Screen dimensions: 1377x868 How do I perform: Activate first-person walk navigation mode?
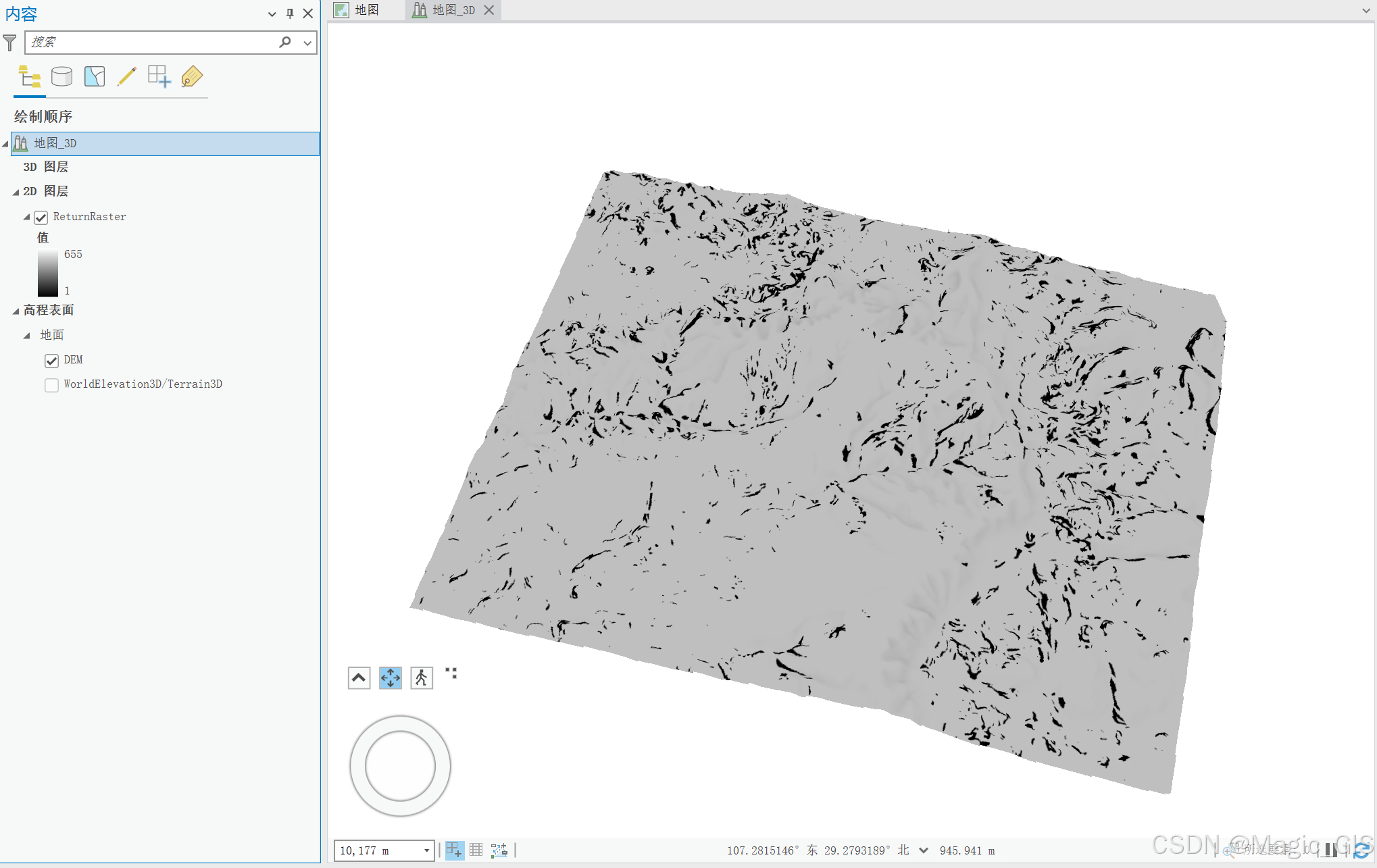coord(422,678)
